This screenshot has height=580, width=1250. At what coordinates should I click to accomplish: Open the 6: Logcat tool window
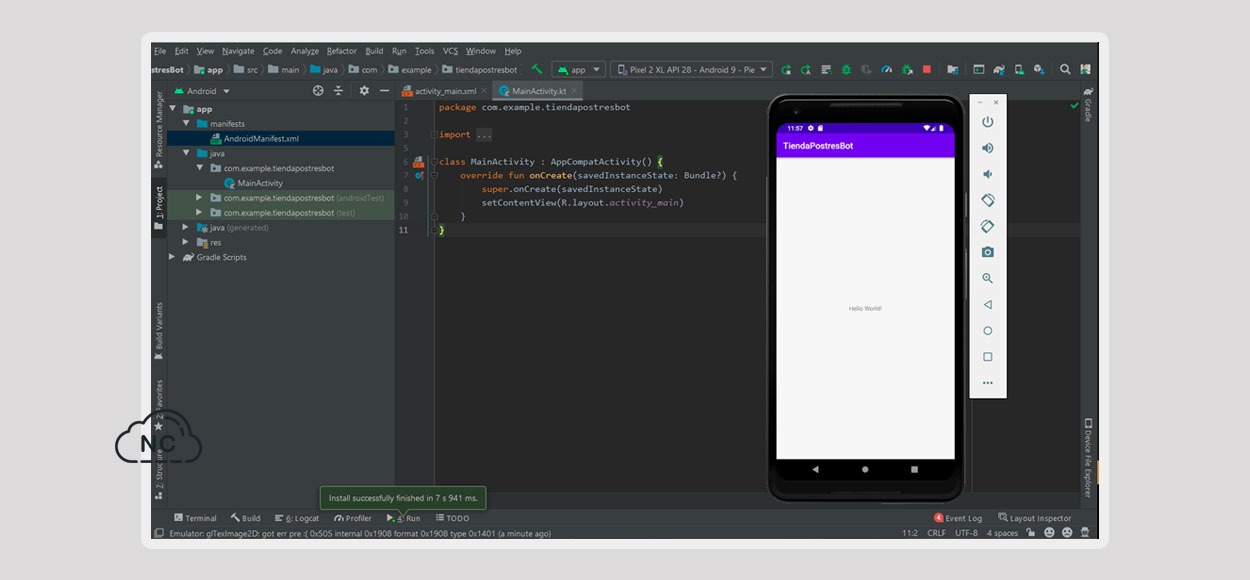coord(296,518)
